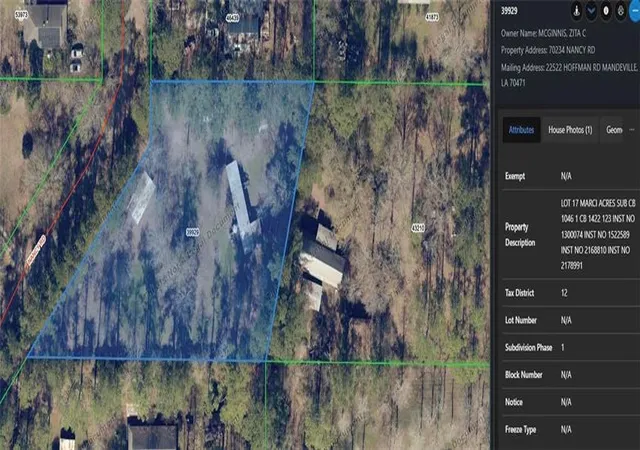Open the tab overflow ellipsis menu
This screenshot has width=640, height=450.
(632, 130)
